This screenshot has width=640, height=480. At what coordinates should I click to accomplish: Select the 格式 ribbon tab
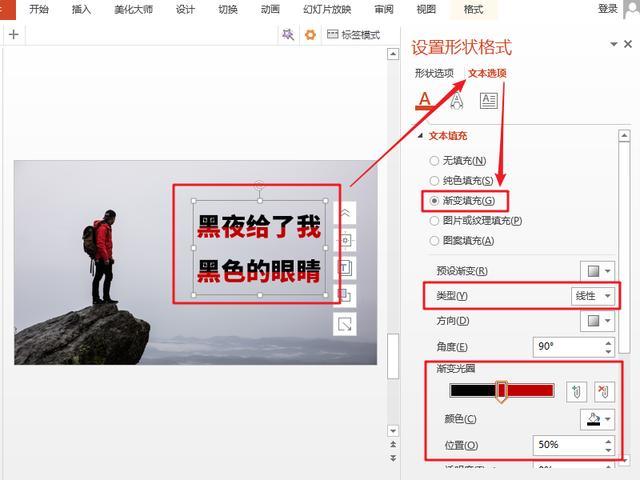pos(473,9)
